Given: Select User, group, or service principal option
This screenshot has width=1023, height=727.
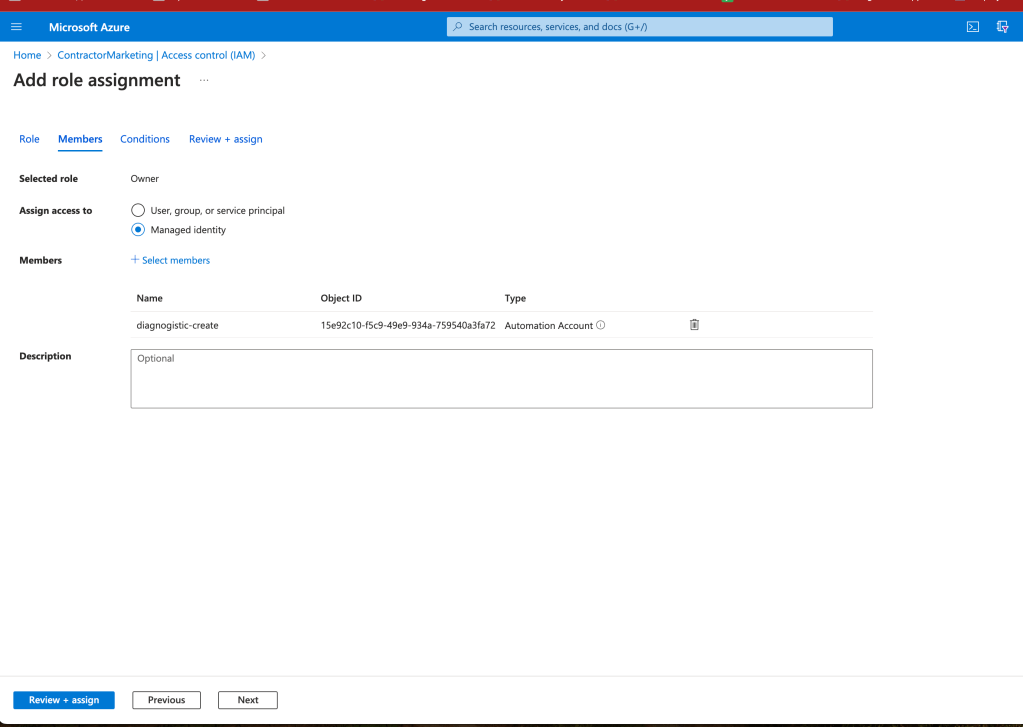Looking at the screenshot, I should click(138, 210).
